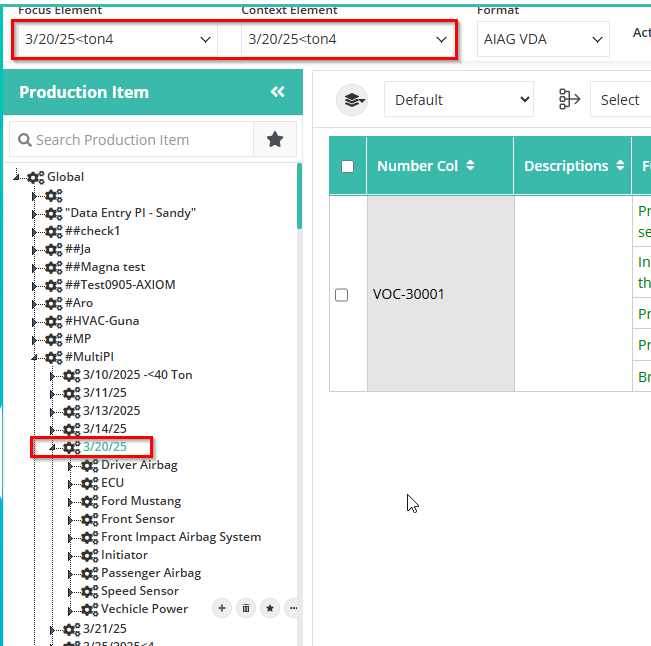Image resolution: width=651 pixels, height=646 pixels.
Task: Click gear icon of ##check1
Action: click(54, 231)
